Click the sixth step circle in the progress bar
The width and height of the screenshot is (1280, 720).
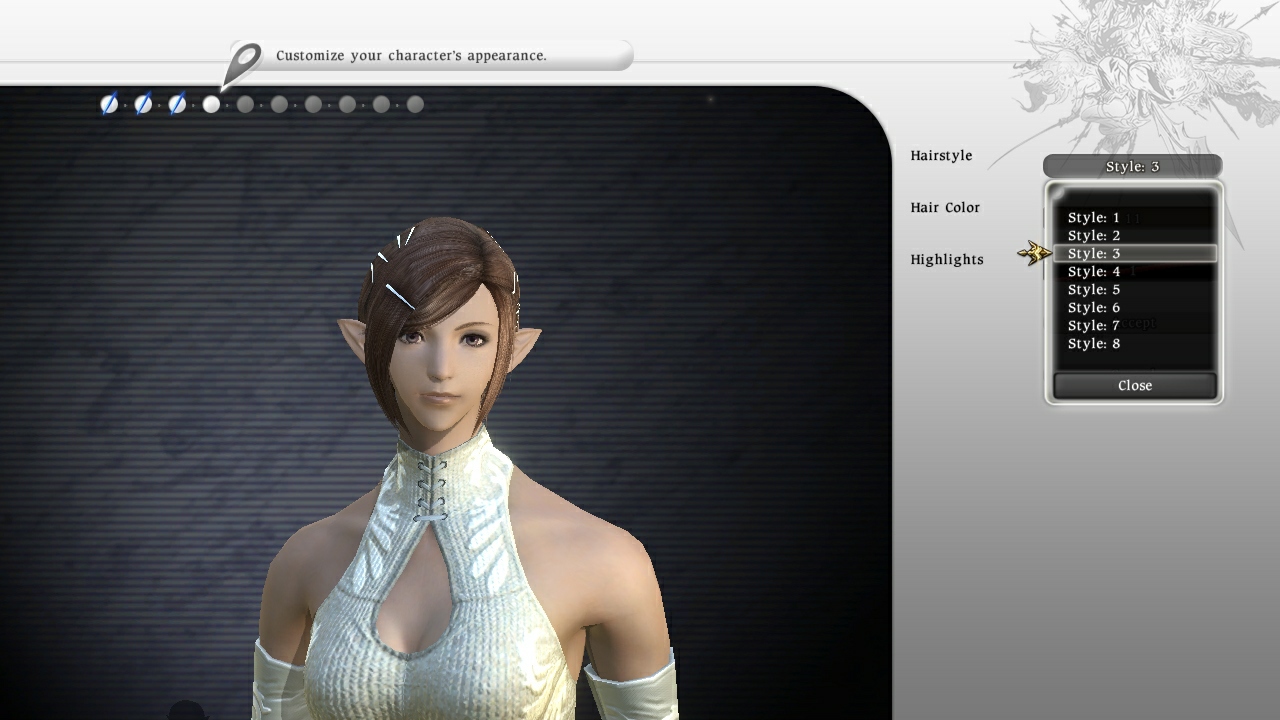coord(280,104)
